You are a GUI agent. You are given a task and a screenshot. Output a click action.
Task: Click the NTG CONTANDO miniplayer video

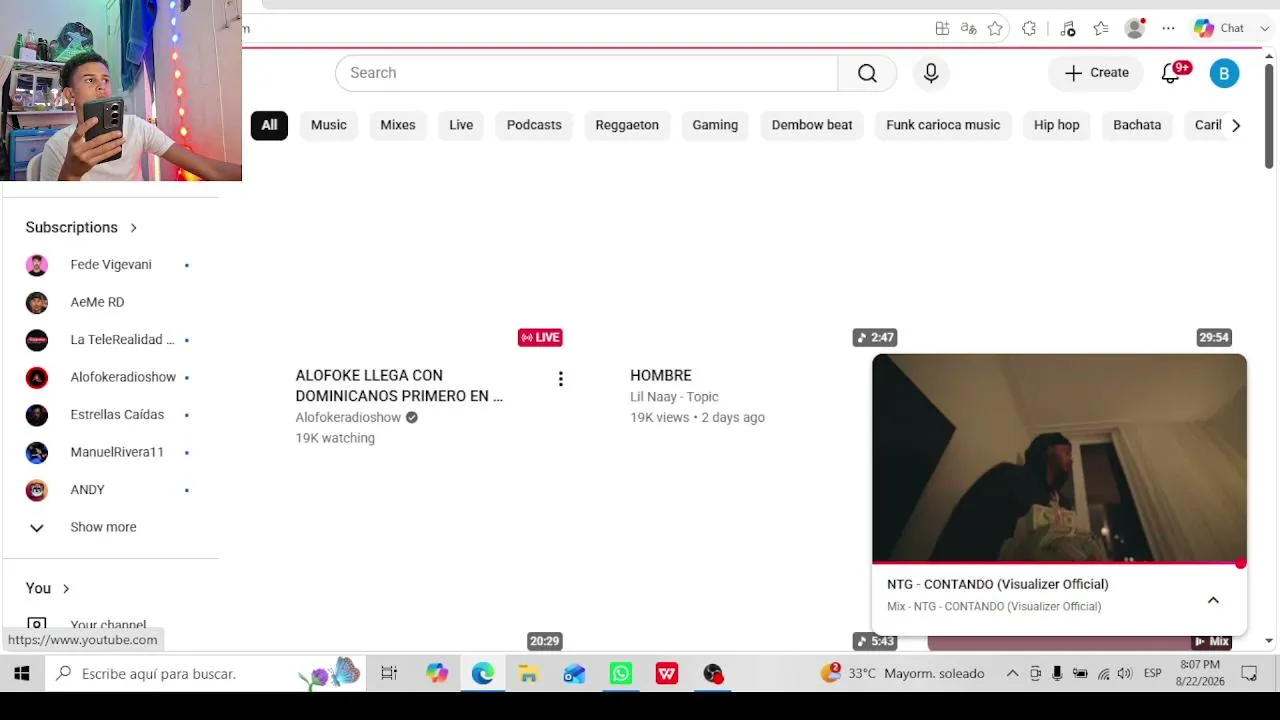point(1059,458)
